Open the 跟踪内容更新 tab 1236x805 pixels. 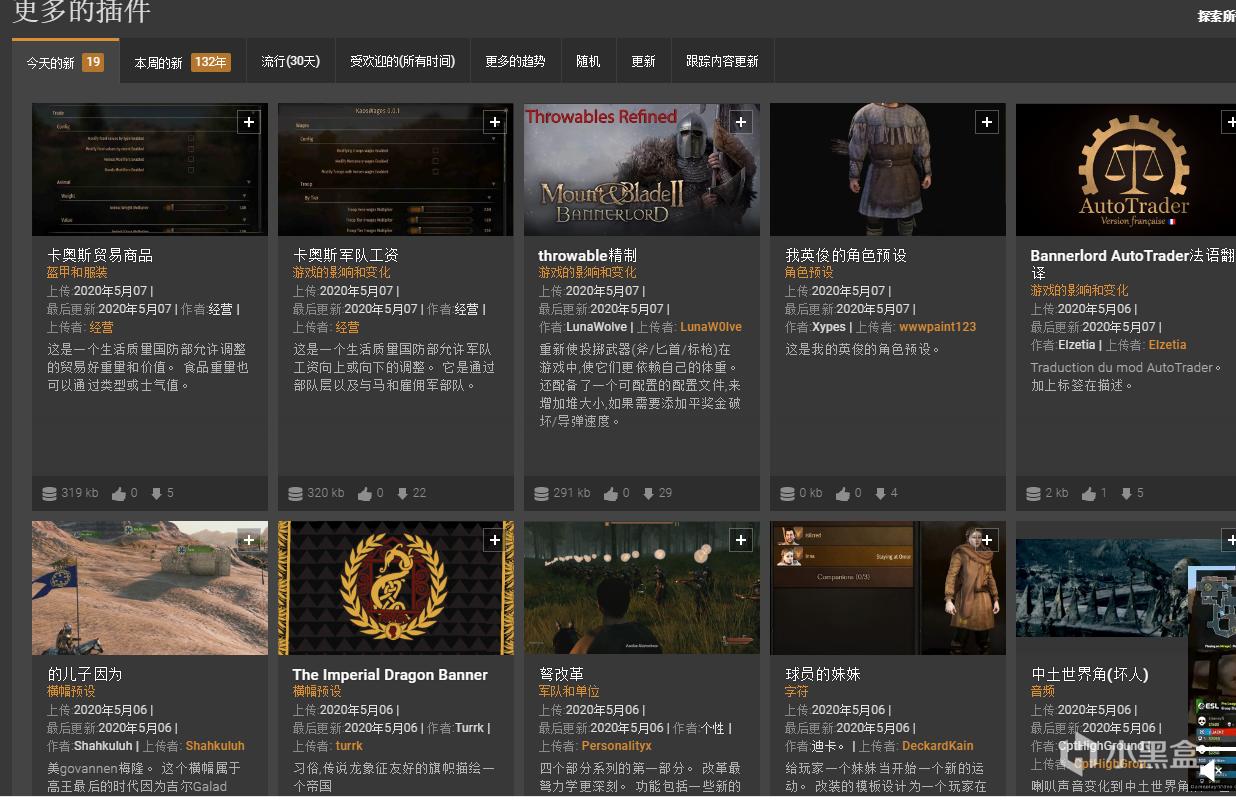pos(722,61)
